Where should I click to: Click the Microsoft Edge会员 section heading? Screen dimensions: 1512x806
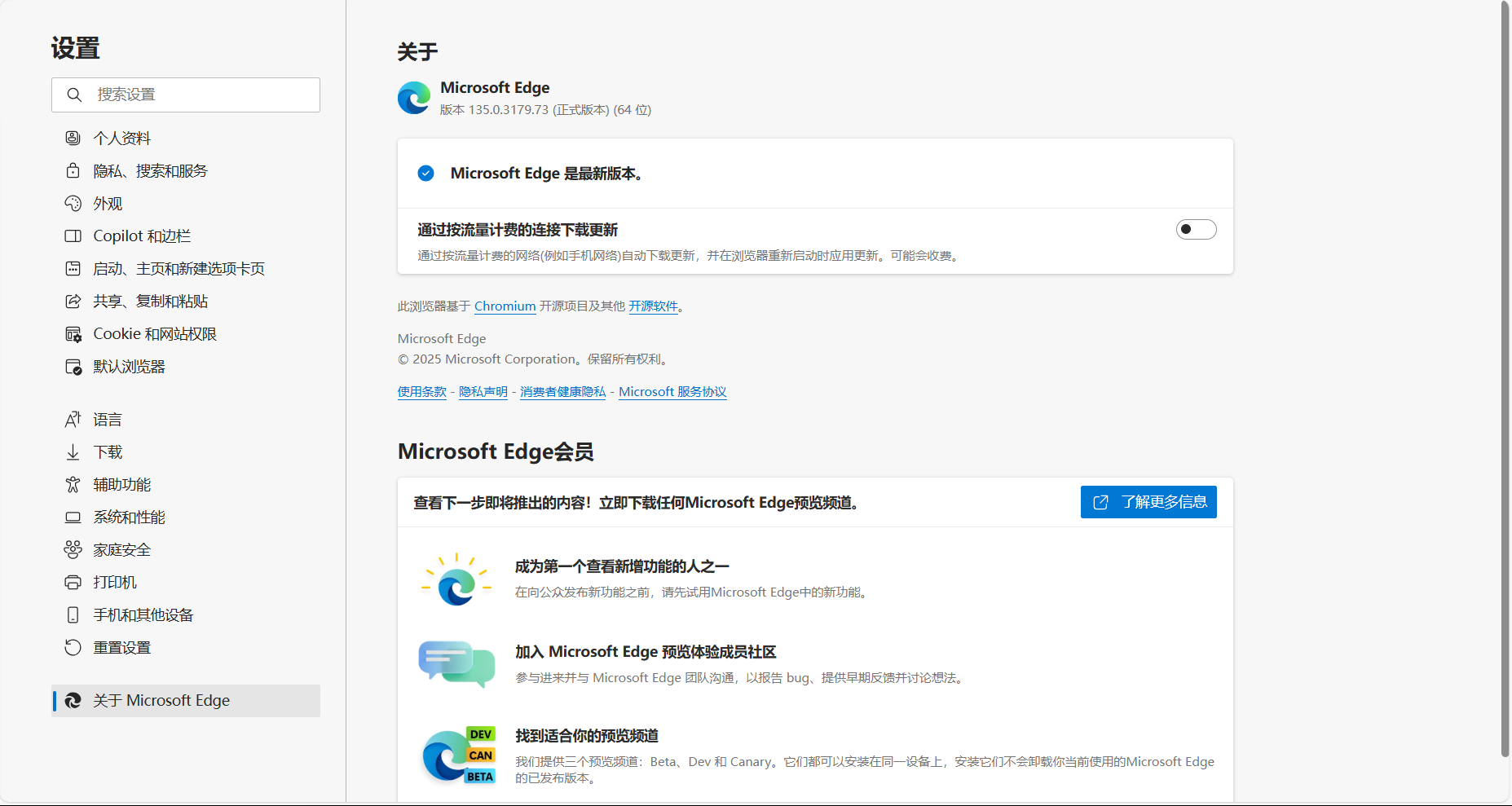click(x=496, y=451)
